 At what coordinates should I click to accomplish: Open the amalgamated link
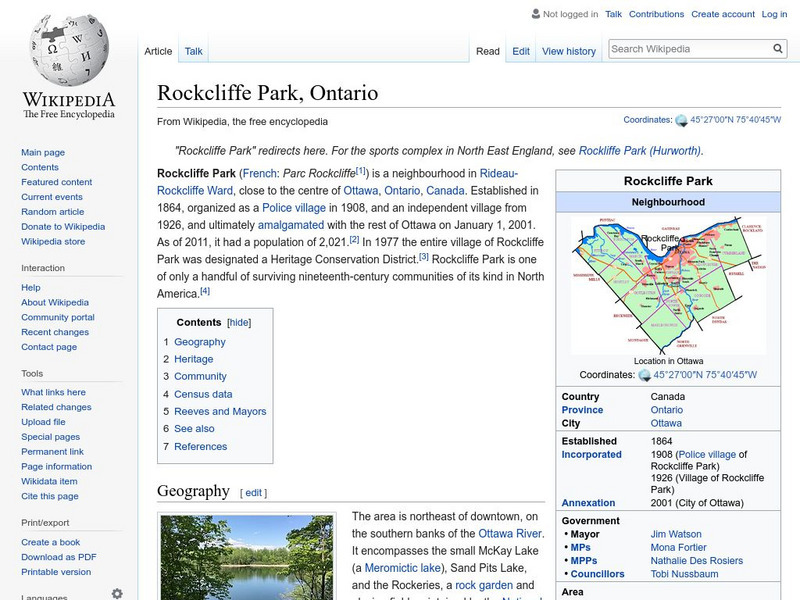(290, 225)
